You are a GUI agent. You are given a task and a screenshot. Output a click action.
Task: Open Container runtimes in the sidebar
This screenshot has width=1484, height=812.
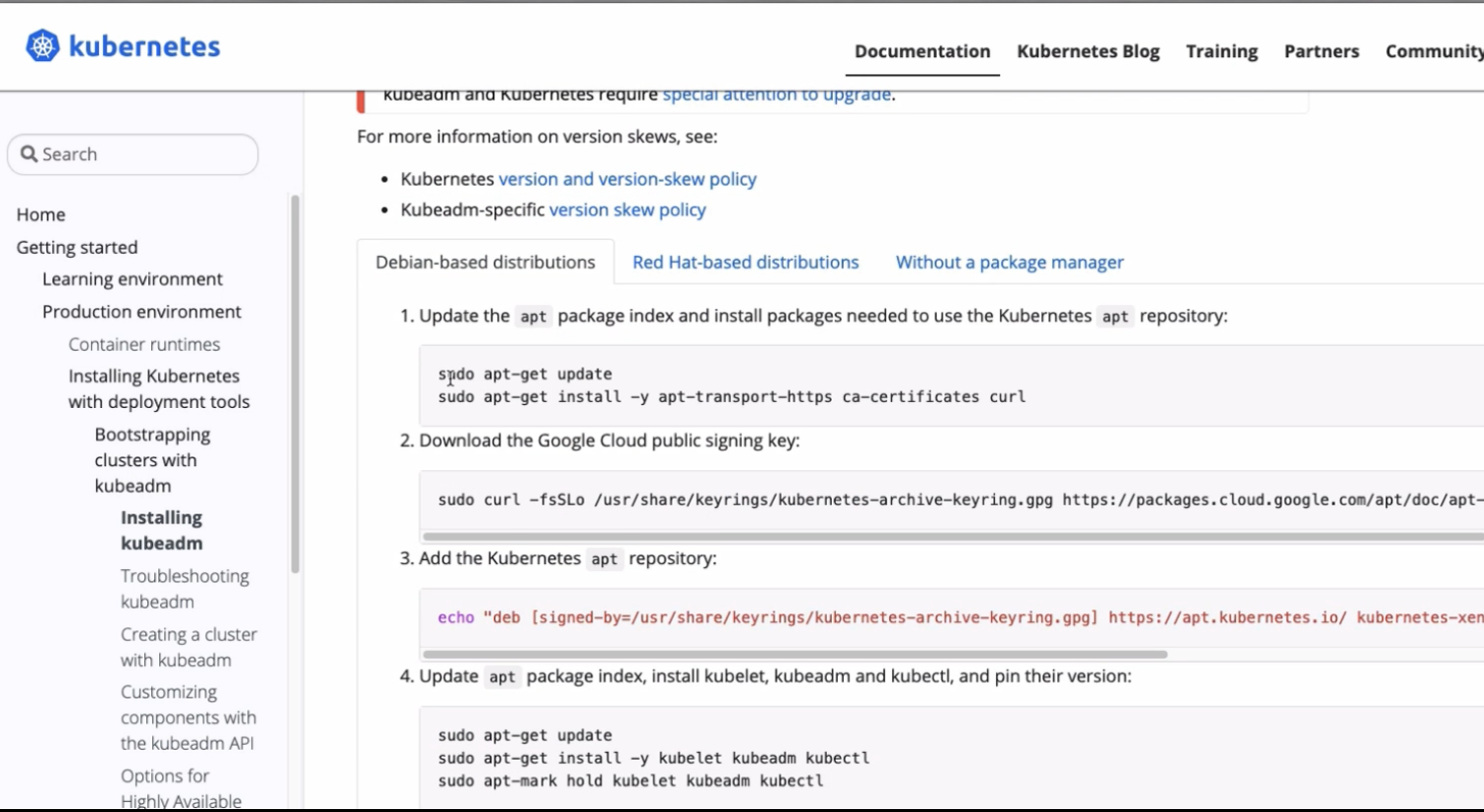click(x=144, y=344)
